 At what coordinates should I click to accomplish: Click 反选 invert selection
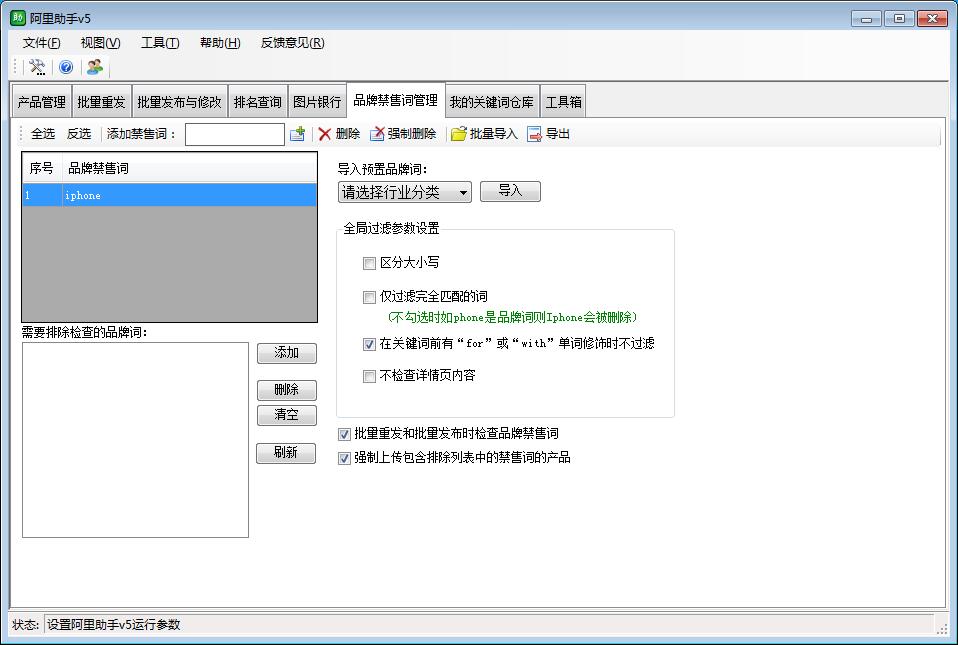coord(79,134)
